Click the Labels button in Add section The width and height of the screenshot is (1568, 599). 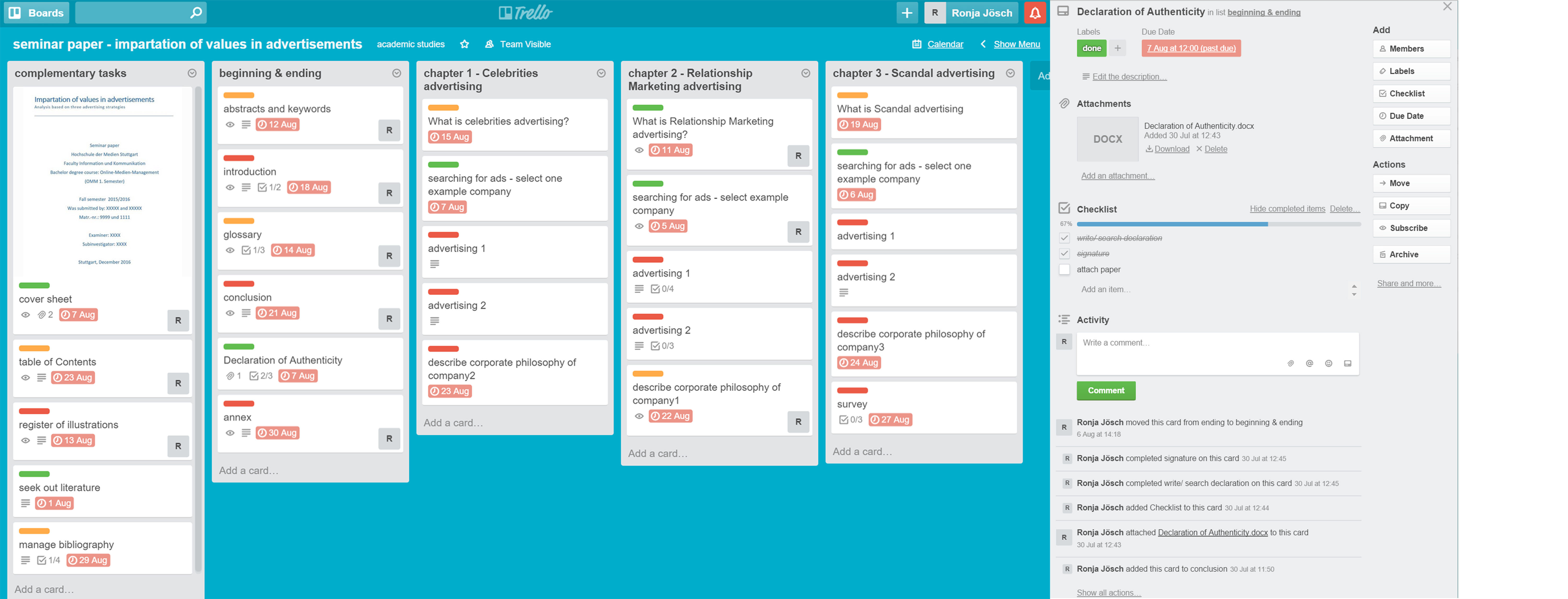click(x=1412, y=71)
